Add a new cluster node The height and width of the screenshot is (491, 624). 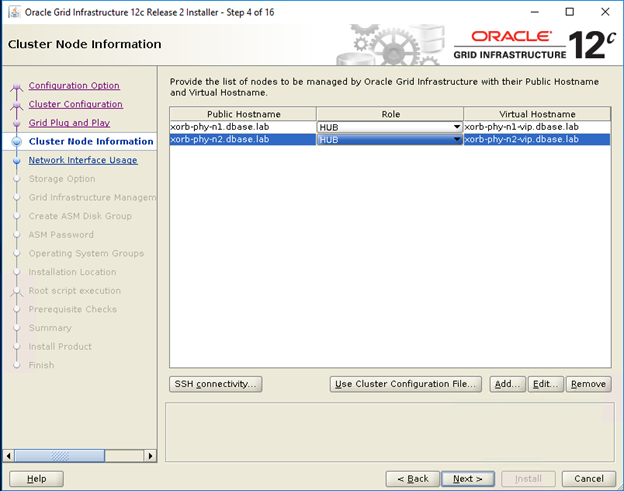coord(507,384)
